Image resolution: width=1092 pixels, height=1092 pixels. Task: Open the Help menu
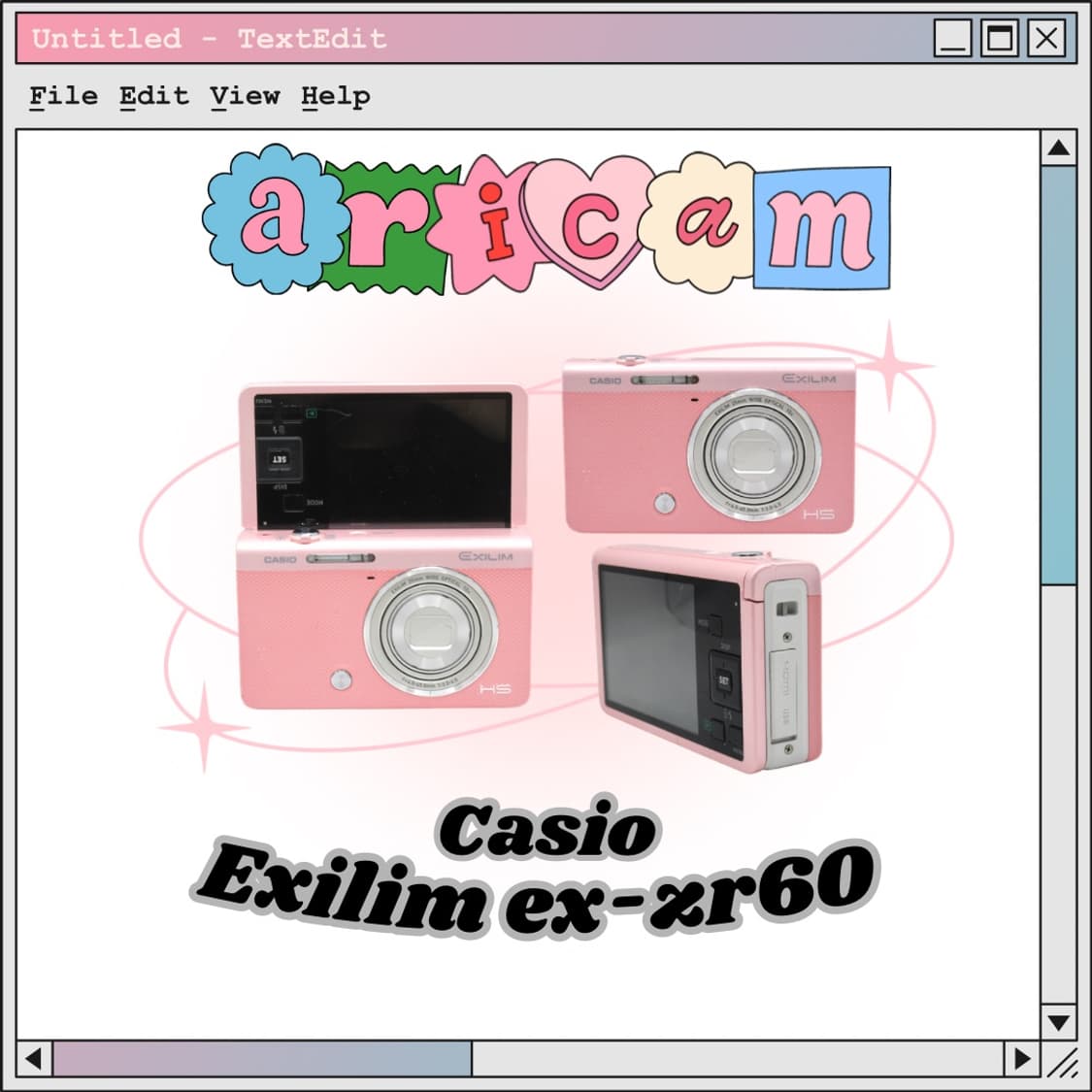point(337,95)
